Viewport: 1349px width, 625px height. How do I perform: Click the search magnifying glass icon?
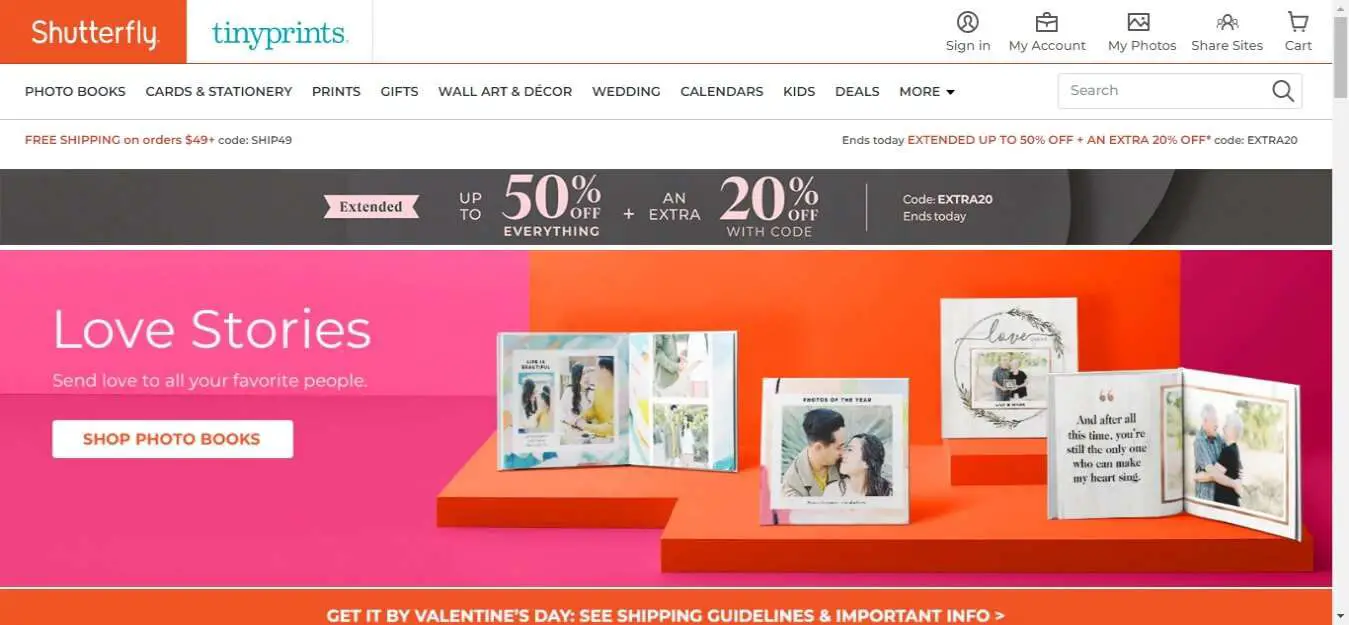click(x=1283, y=91)
